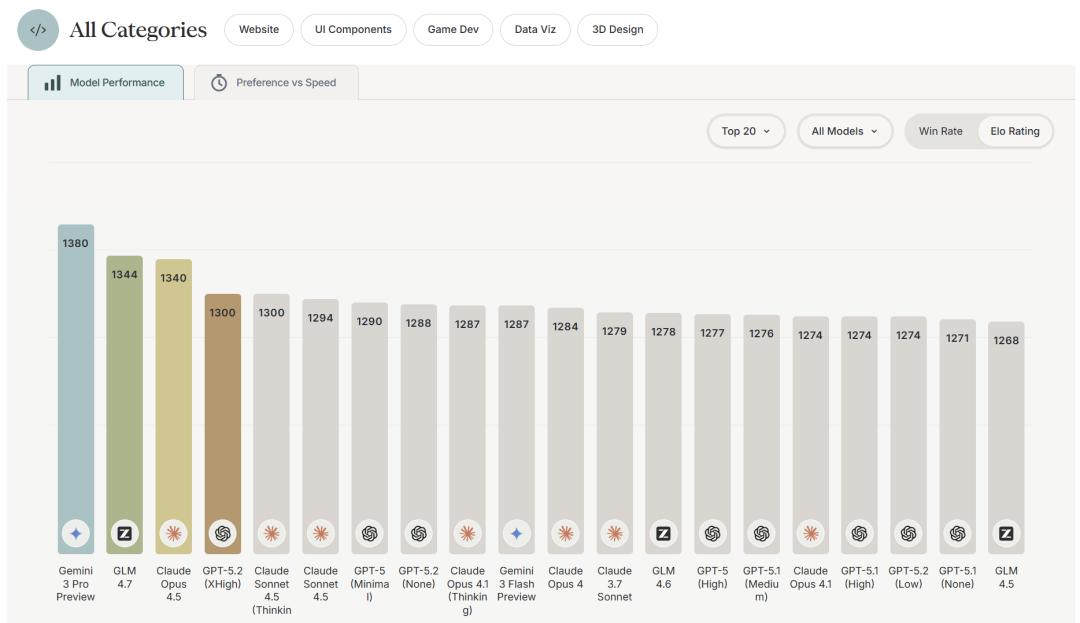The width and height of the screenshot is (1080, 623).
Task: Click the Claude Opus 4.5 starburst icon
Action: 174,534
